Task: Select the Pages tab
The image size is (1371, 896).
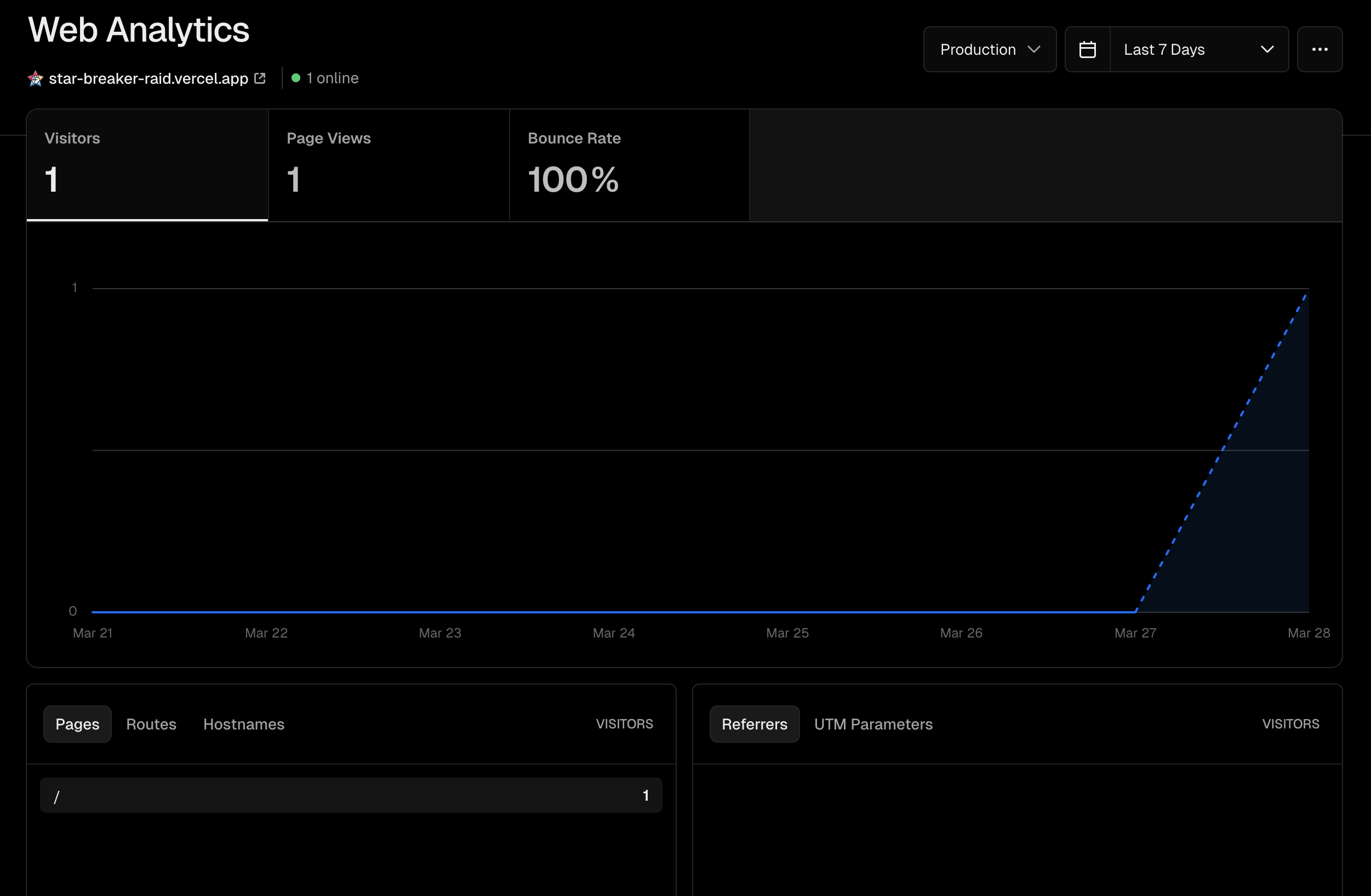Action: click(77, 724)
